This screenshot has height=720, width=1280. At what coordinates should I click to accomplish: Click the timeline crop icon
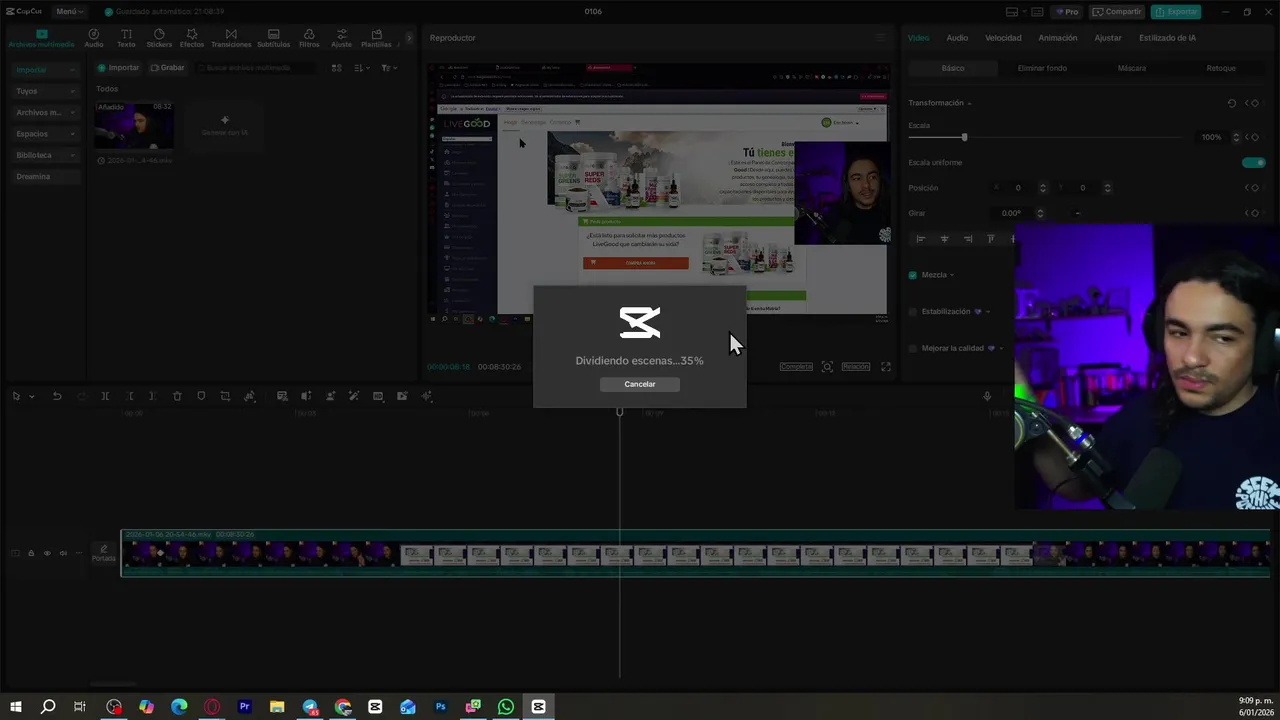[225, 396]
